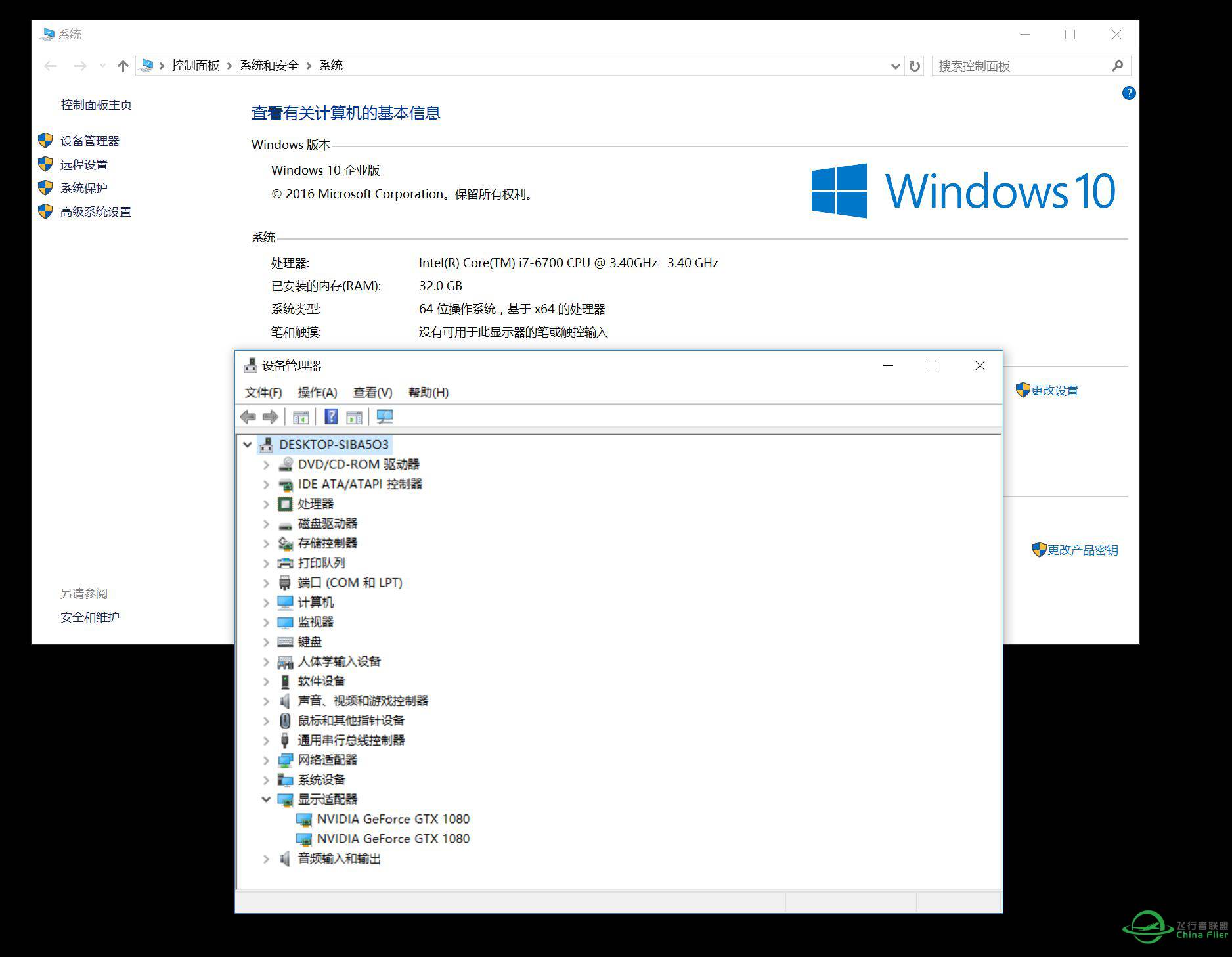Select the 键盘 keyboard icon

click(285, 642)
